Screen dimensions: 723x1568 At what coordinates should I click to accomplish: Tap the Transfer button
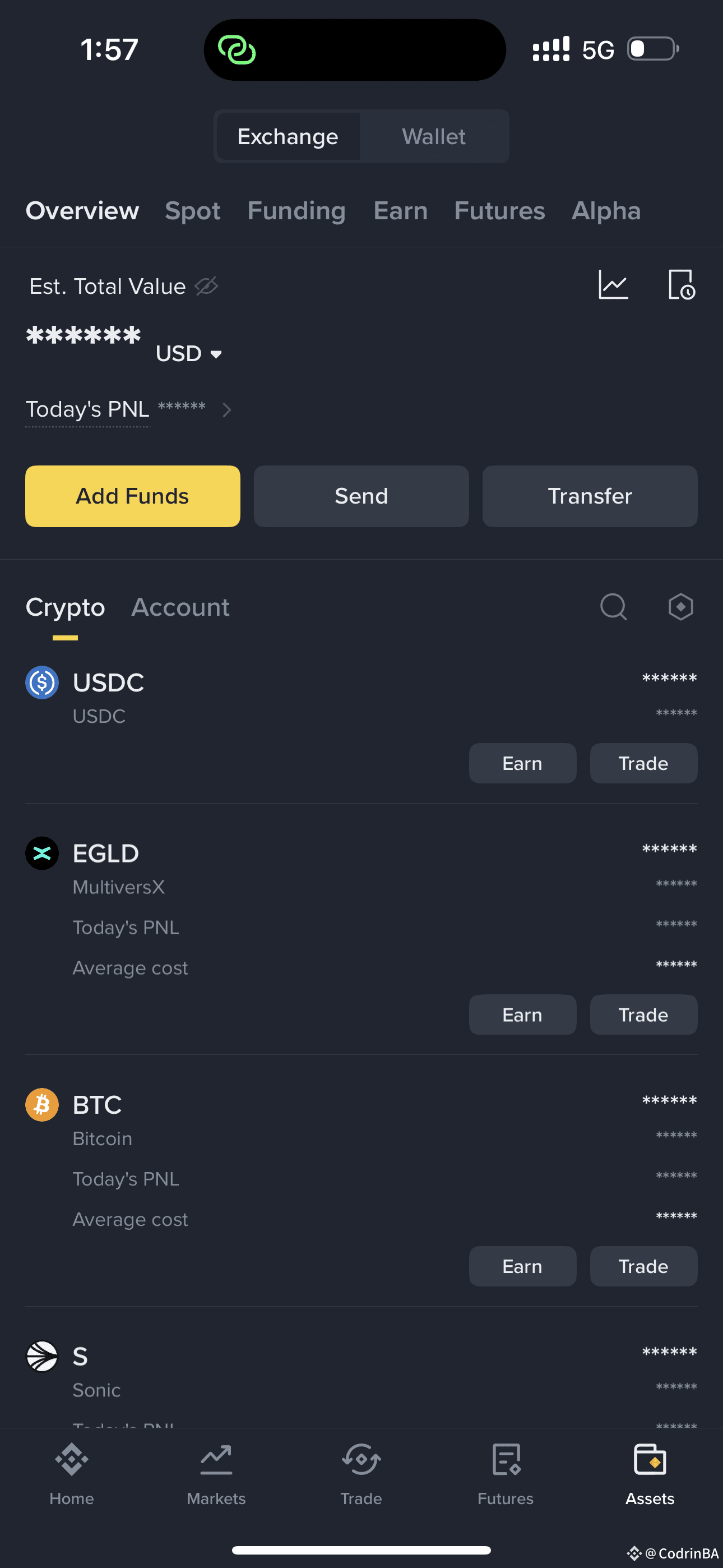point(589,496)
